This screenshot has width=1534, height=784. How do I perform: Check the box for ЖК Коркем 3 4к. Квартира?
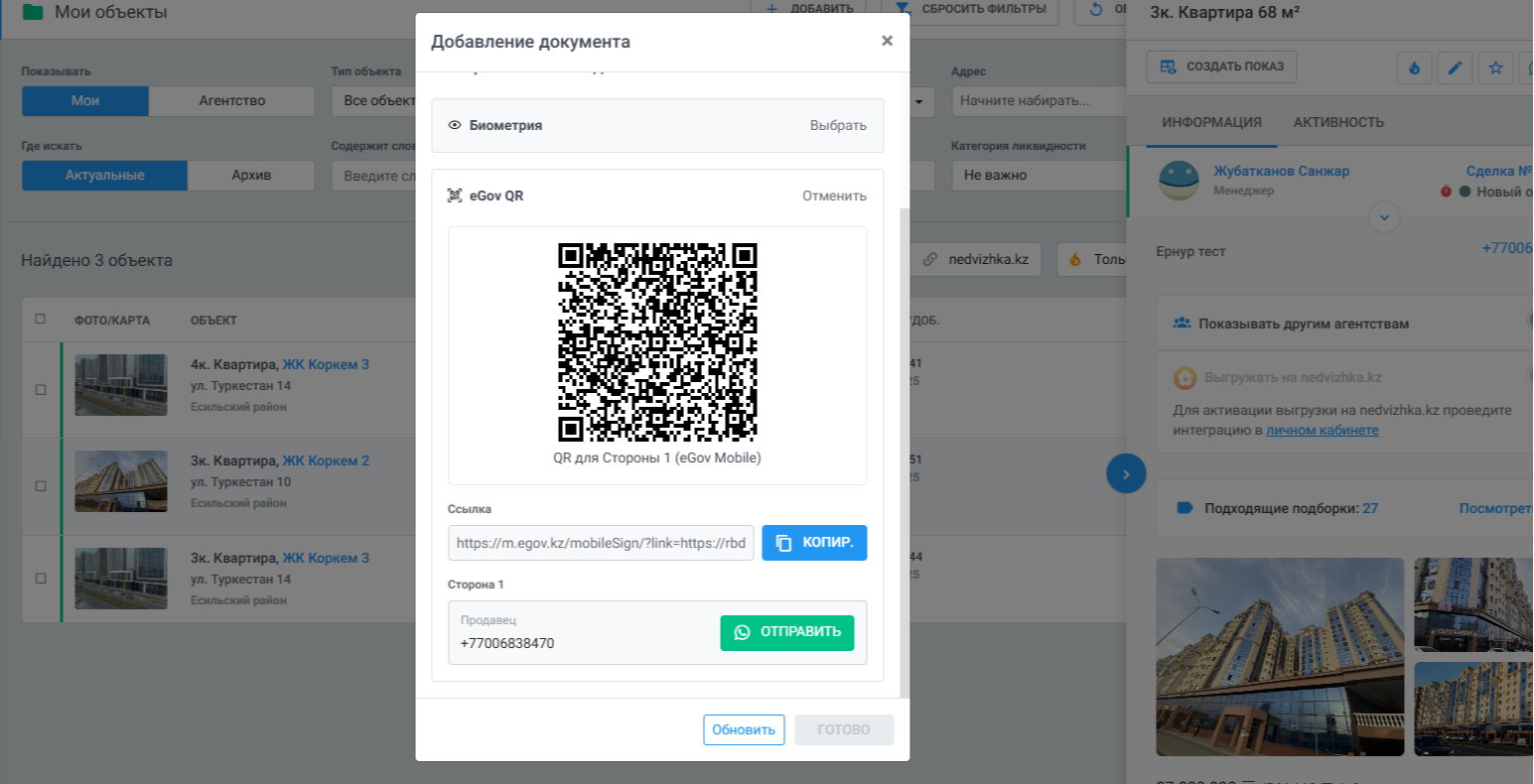pos(41,390)
